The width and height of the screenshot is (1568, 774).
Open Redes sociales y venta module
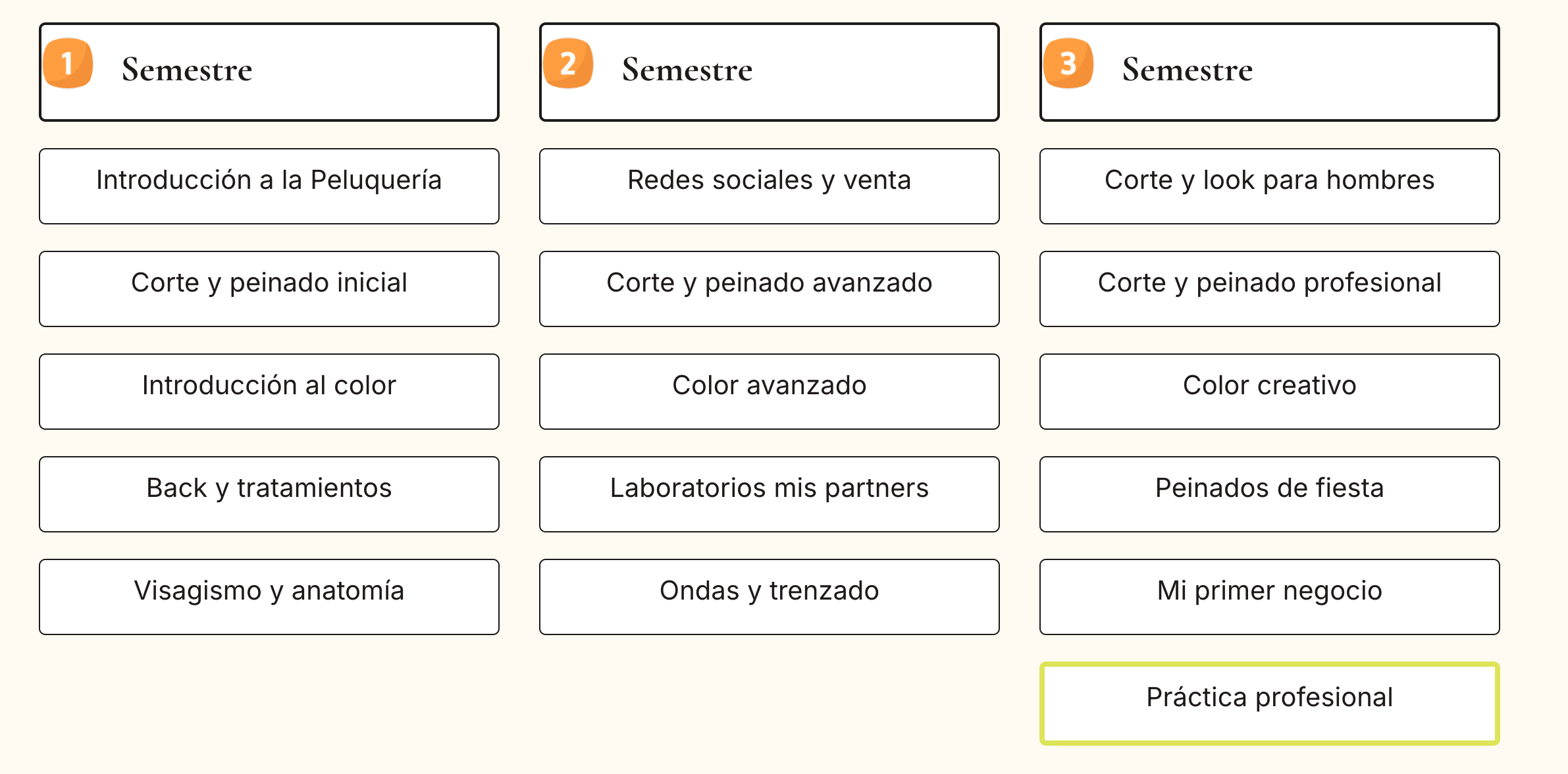[770, 186]
